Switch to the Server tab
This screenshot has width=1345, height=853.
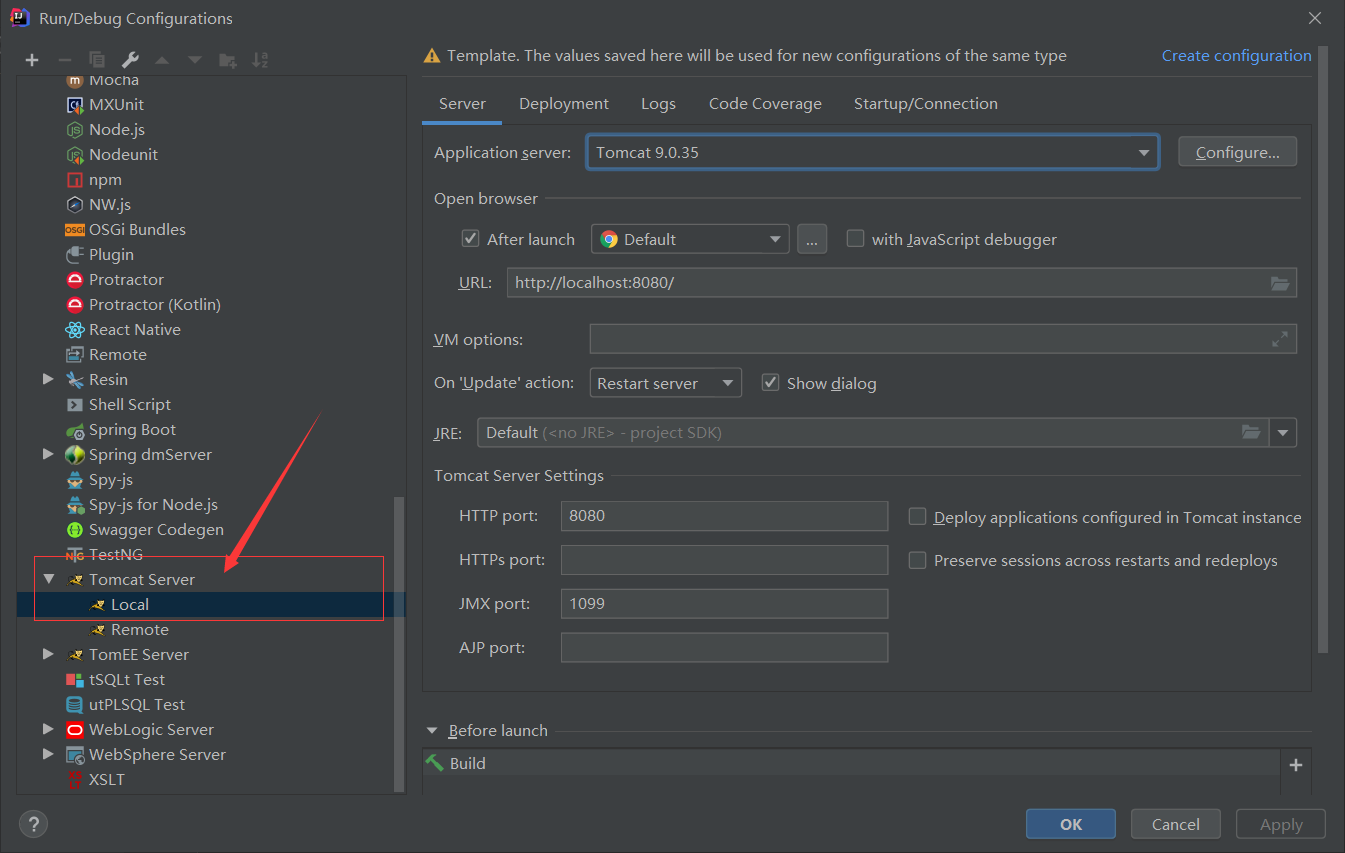point(462,104)
